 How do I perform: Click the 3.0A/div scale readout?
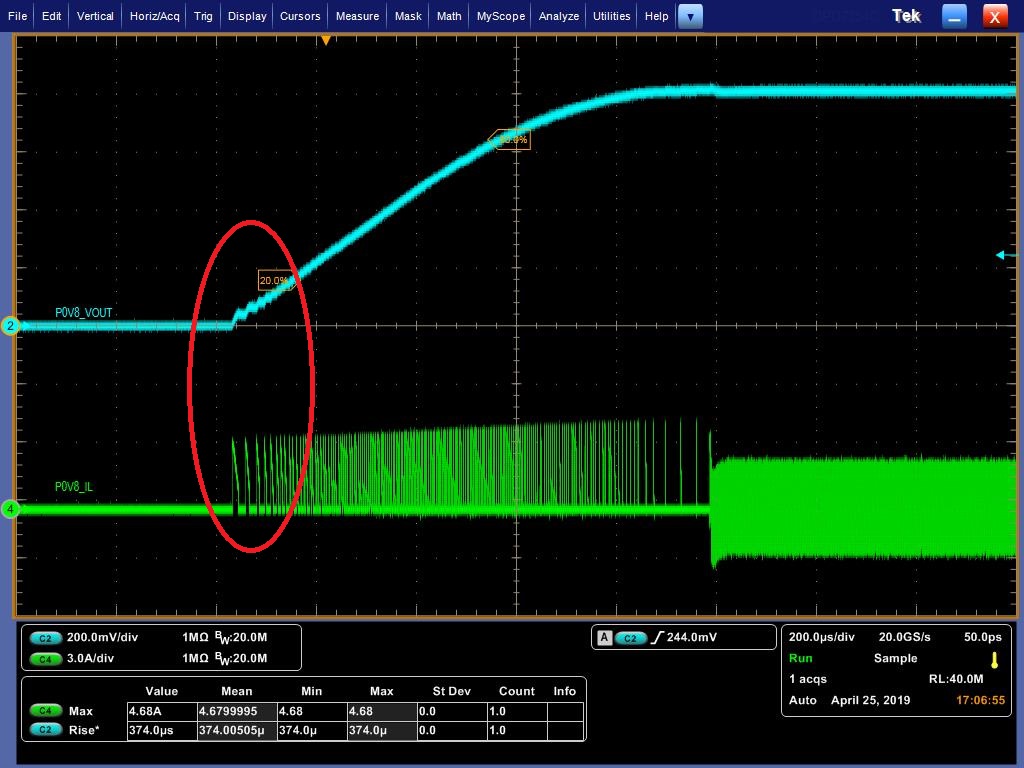click(x=90, y=658)
